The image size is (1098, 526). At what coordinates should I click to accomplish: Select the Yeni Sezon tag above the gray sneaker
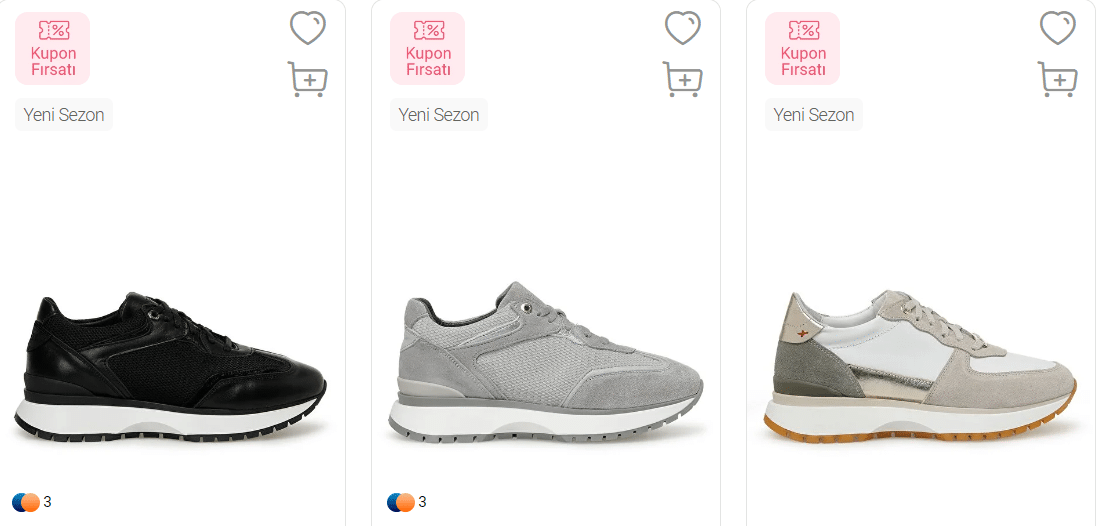pos(439,115)
